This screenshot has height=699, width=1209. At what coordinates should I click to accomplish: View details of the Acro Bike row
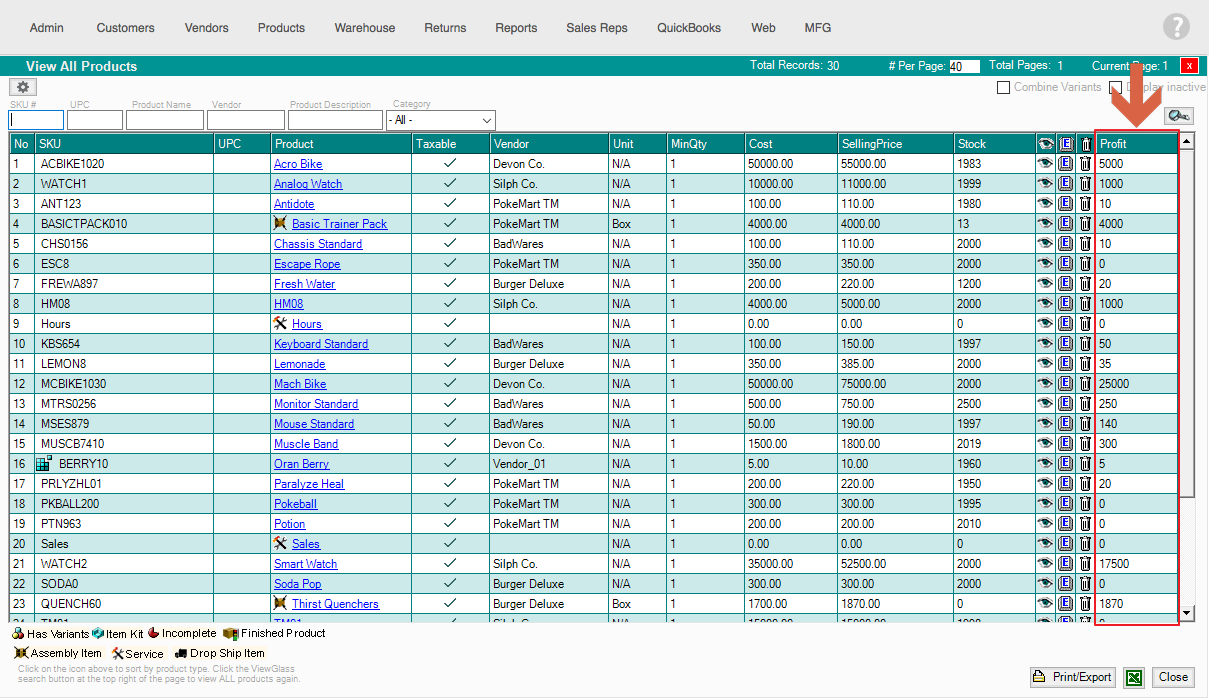coord(1045,164)
